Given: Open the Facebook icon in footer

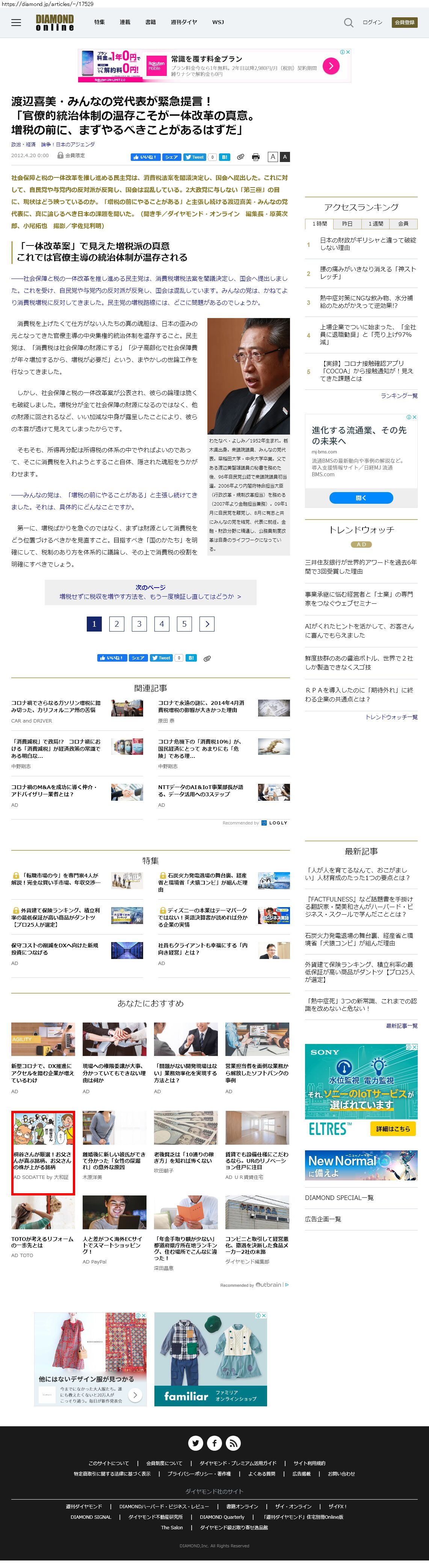Looking at the screenshot, I should coord(215,1442).
